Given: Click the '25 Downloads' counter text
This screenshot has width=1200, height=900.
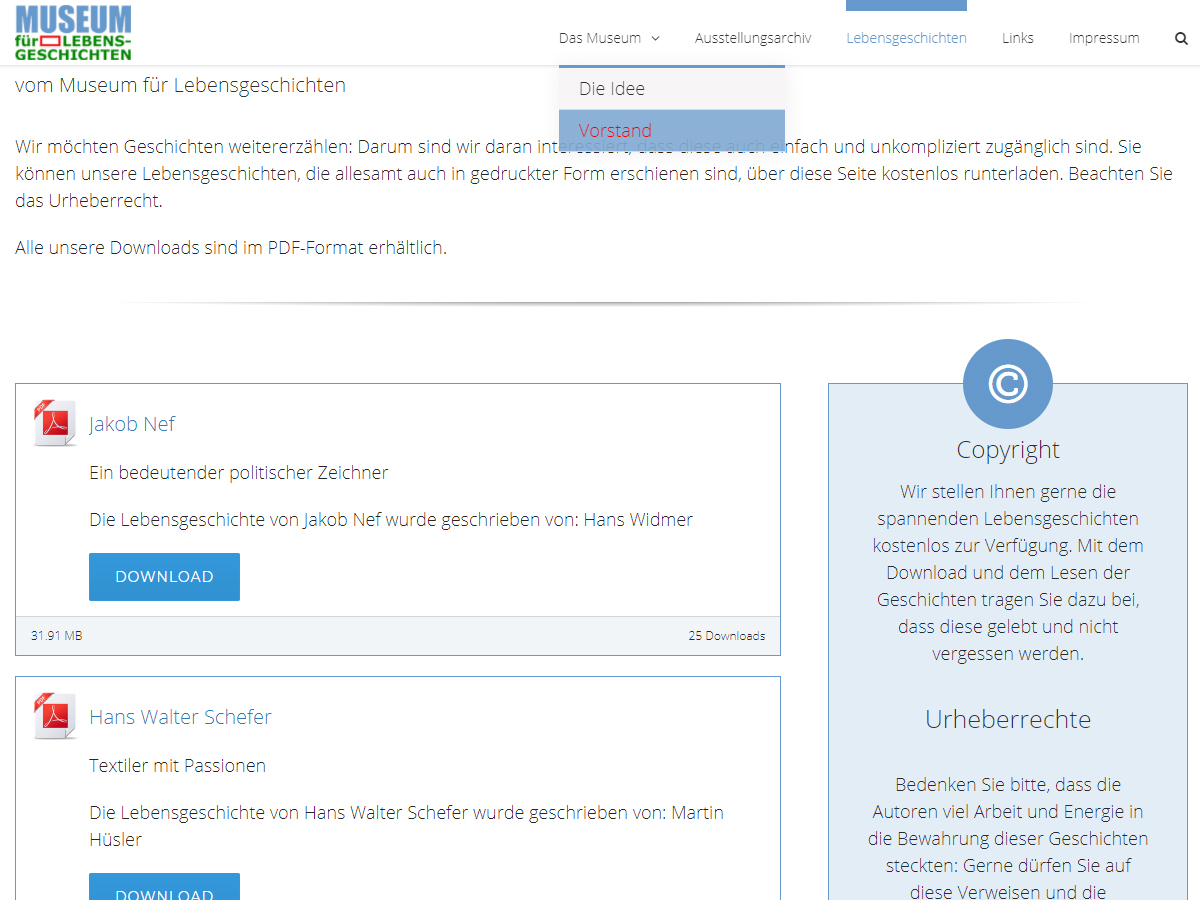Looking at the screenshot, I should [x=726, y=636].
